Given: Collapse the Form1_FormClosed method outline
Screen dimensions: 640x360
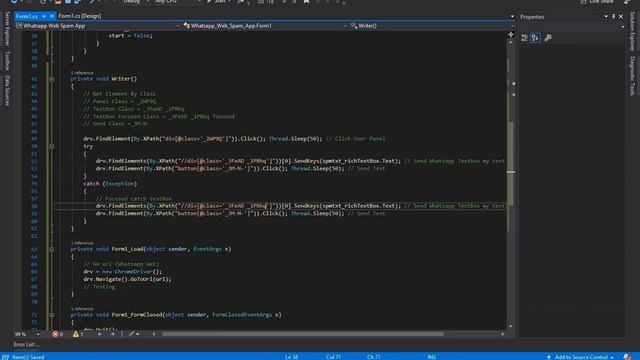Looking at the screenshot, I should pyautogui.click(x=52, y=315).
